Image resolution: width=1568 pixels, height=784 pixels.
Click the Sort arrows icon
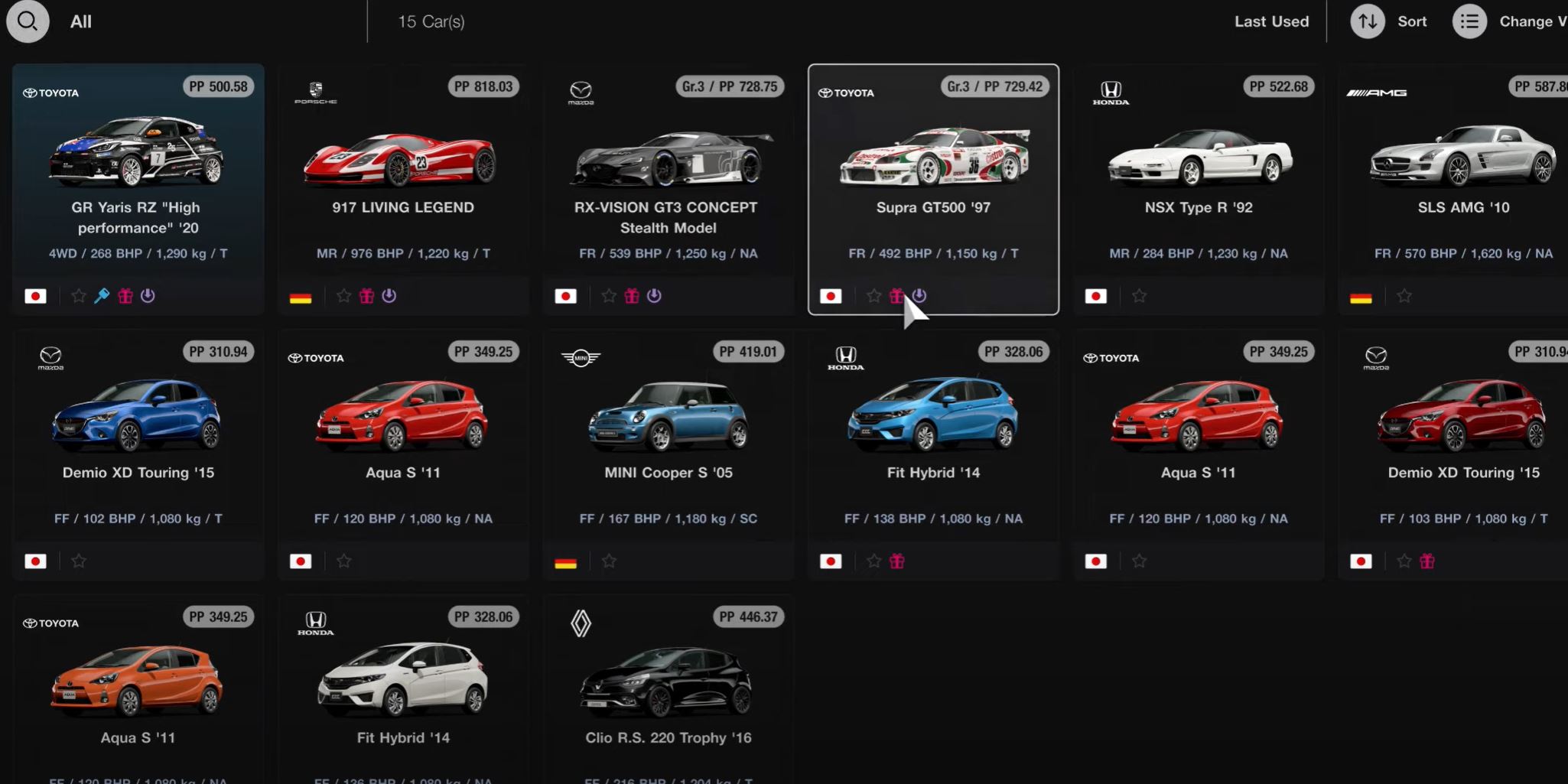click(1368, 21)
